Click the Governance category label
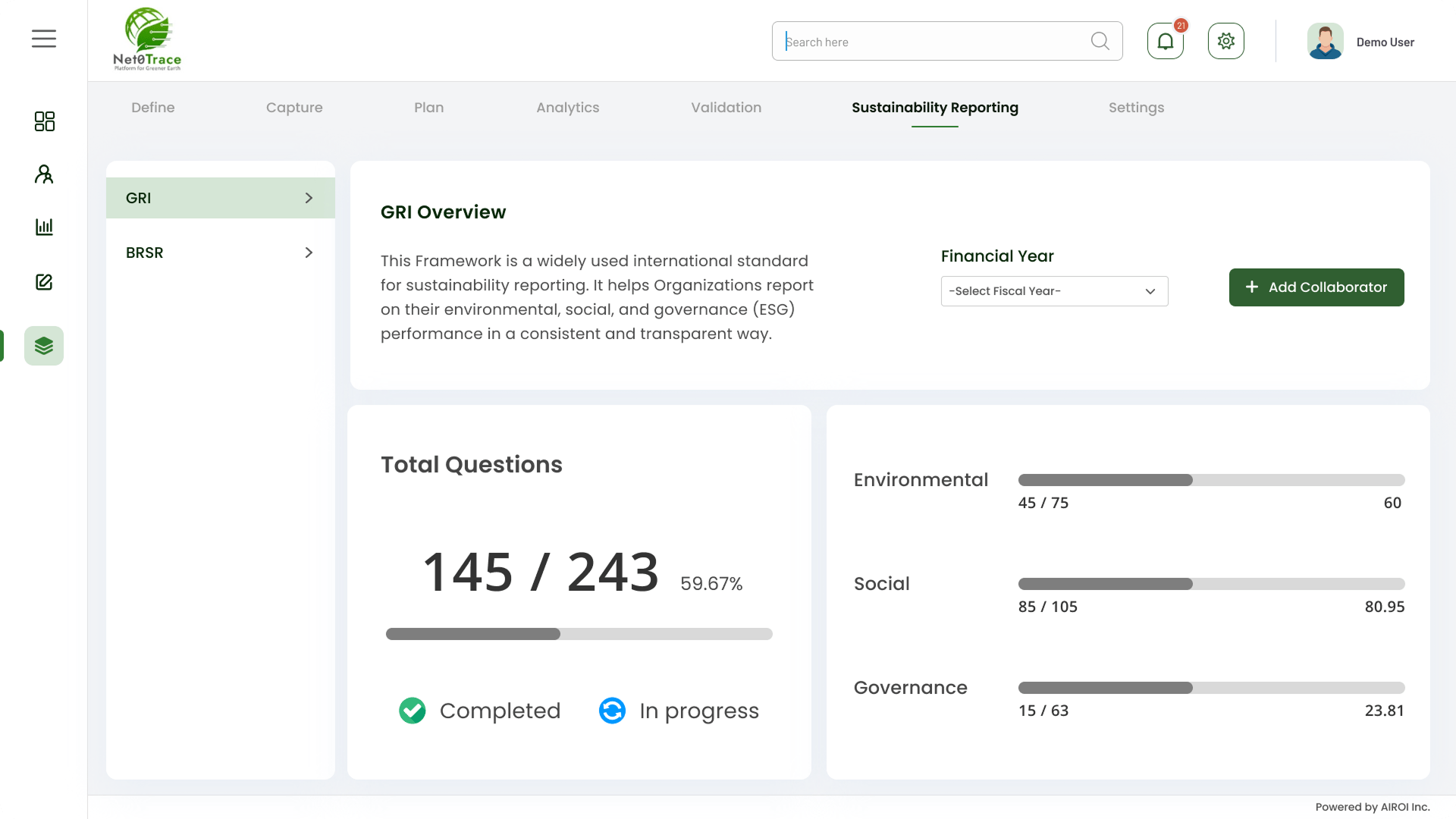The width and height of the screenshot is (1456, 819). (x=910, y=688)
